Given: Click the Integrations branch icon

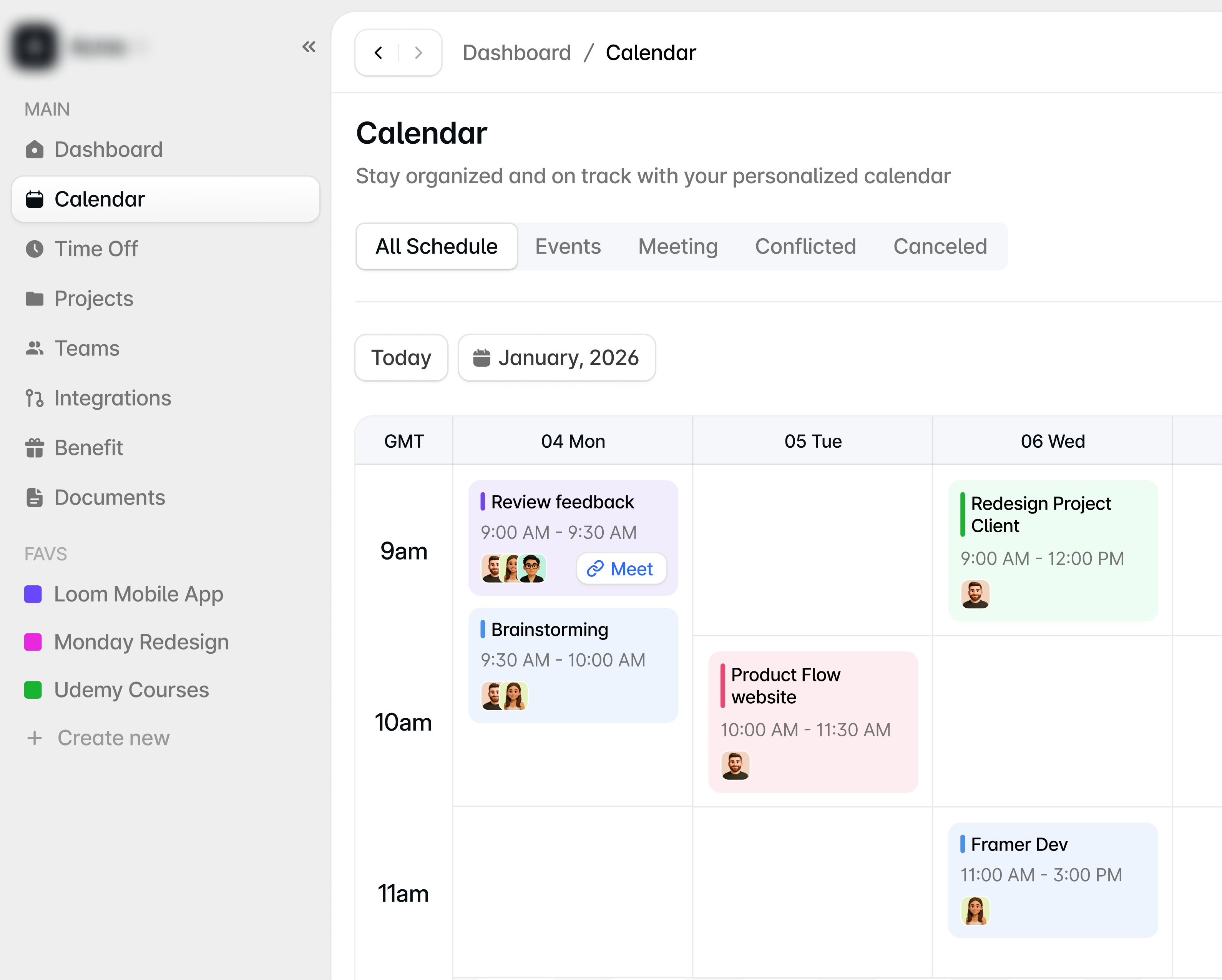Looking at the screenshot, I should coord(35,398).
